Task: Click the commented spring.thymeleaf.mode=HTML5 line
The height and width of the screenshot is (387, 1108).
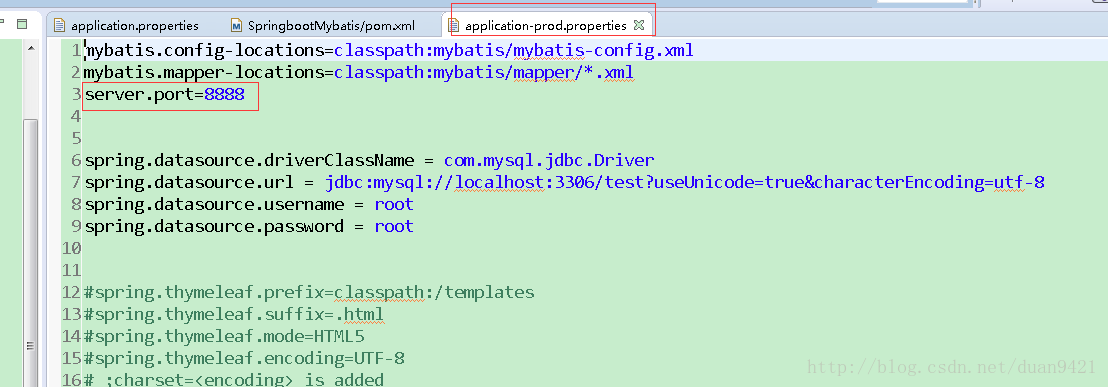Action: (x=223, y=335)
